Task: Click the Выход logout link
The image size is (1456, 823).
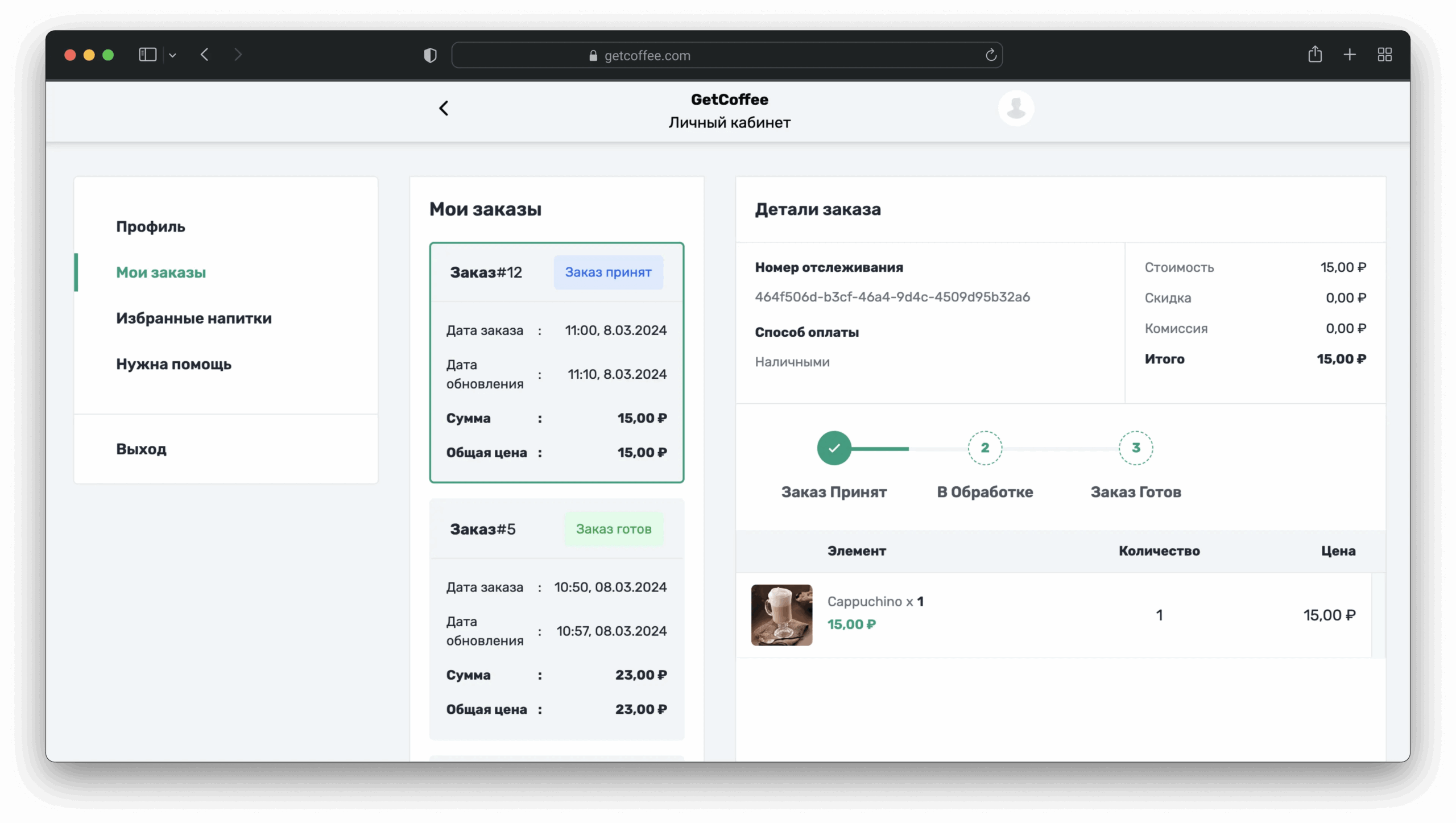Action: tap(141, 449)
